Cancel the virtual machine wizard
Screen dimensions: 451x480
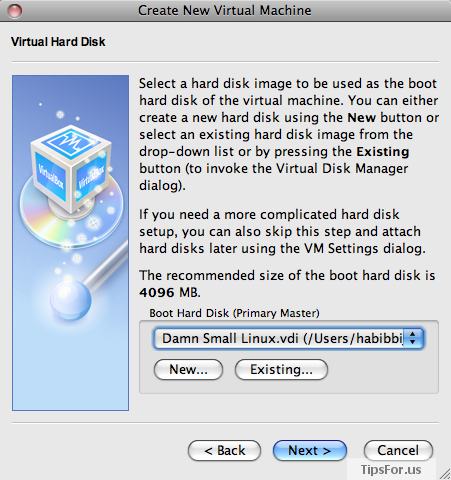click(398, 451)
